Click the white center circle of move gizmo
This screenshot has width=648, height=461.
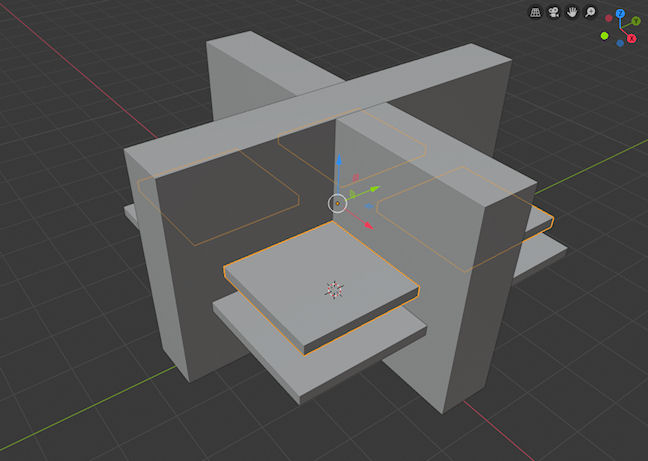tap(338, 203)
